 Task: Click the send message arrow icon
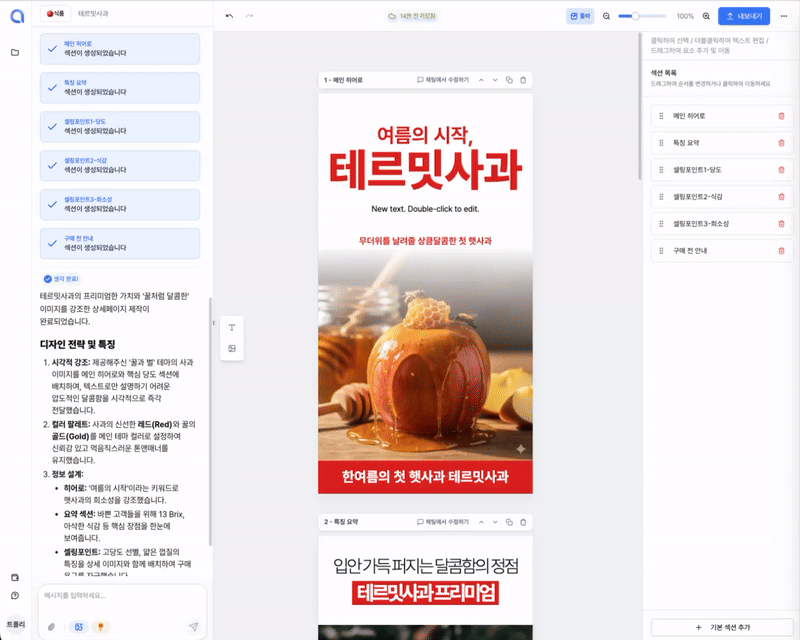click(x=193, y=627)
